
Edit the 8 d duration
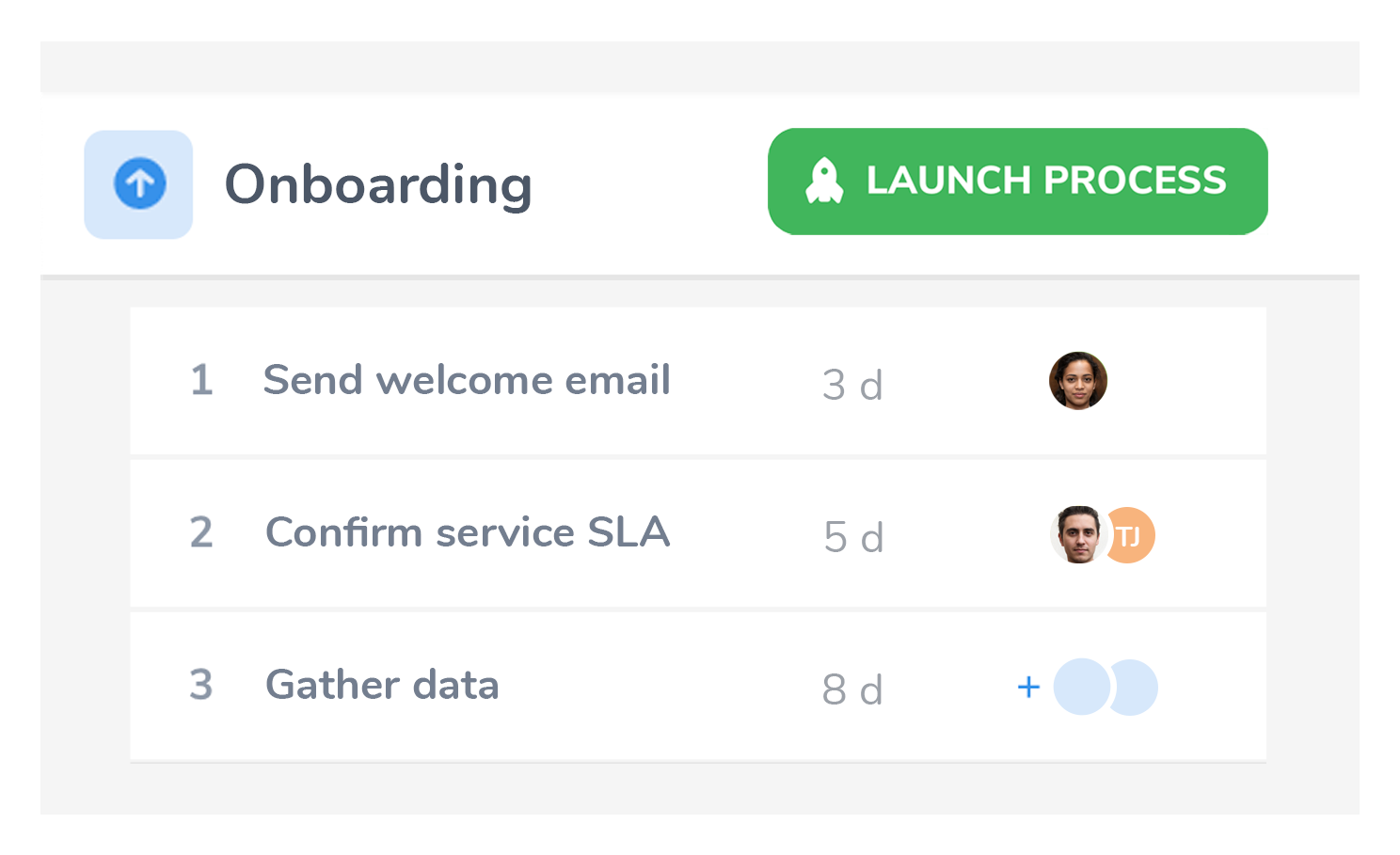coord(852,689)
